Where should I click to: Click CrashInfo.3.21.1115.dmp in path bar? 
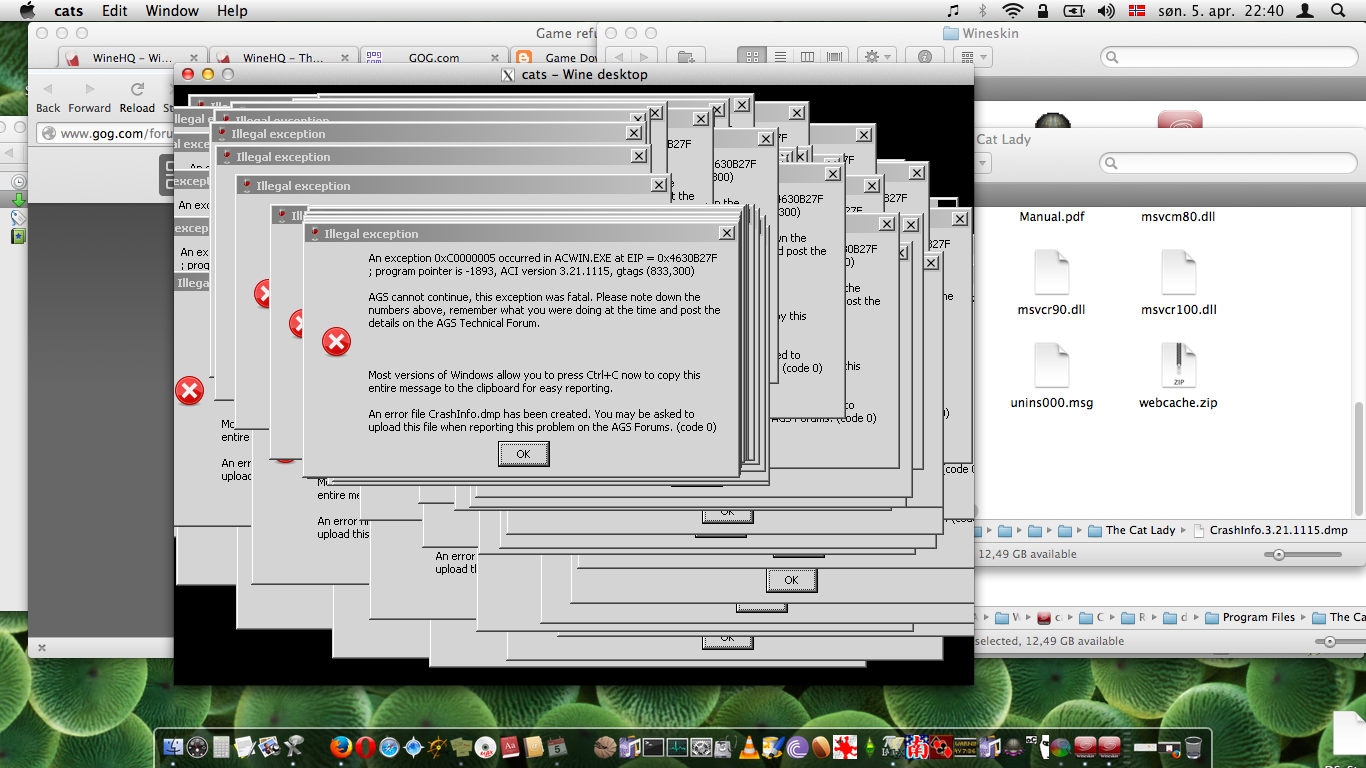pos(1270,530)
